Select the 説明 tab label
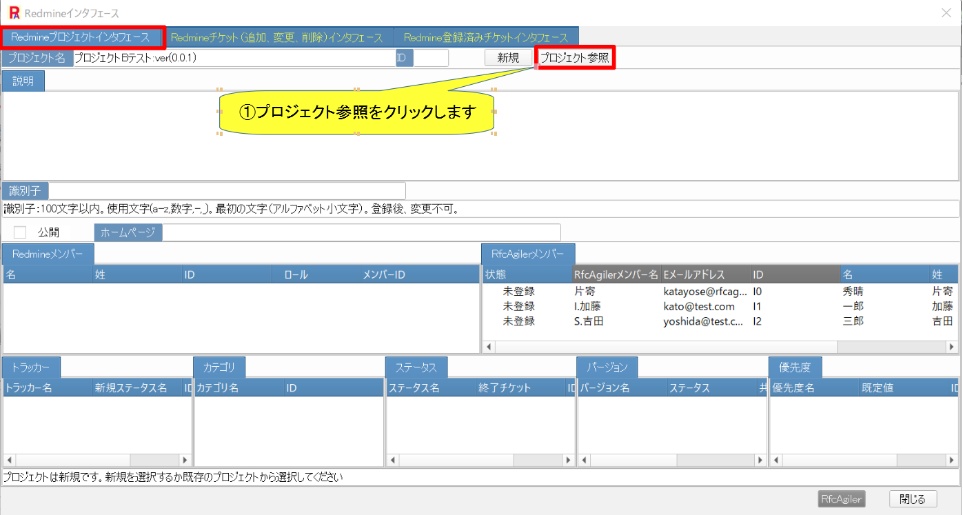 [23, 81]
